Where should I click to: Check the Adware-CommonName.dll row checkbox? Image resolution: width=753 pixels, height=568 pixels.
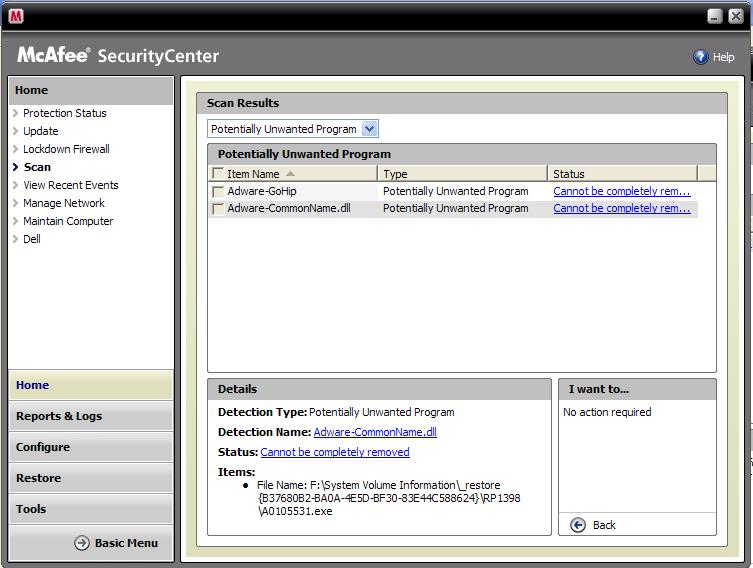pos(218,208)
